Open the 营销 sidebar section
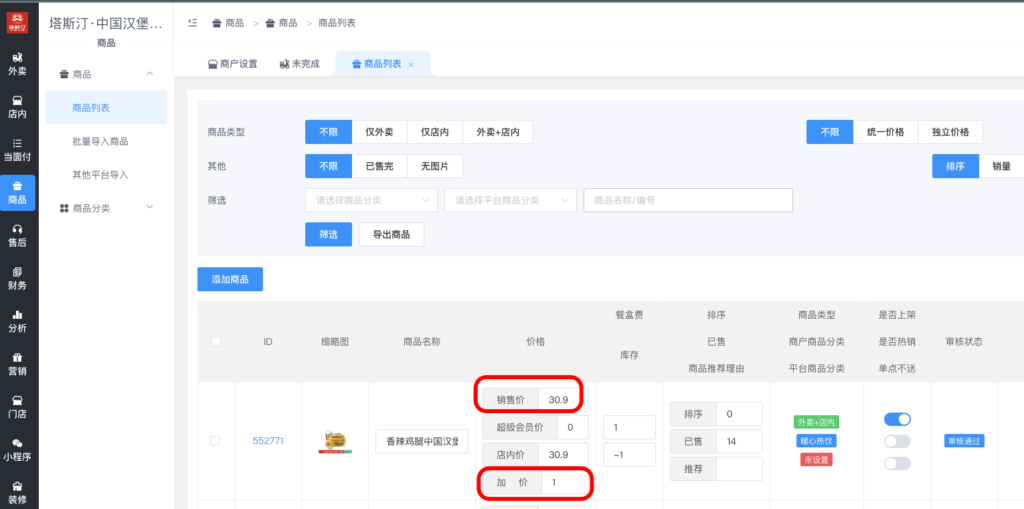The height and width of the screenshot is (509, 1024). click(x=18, y=364)
